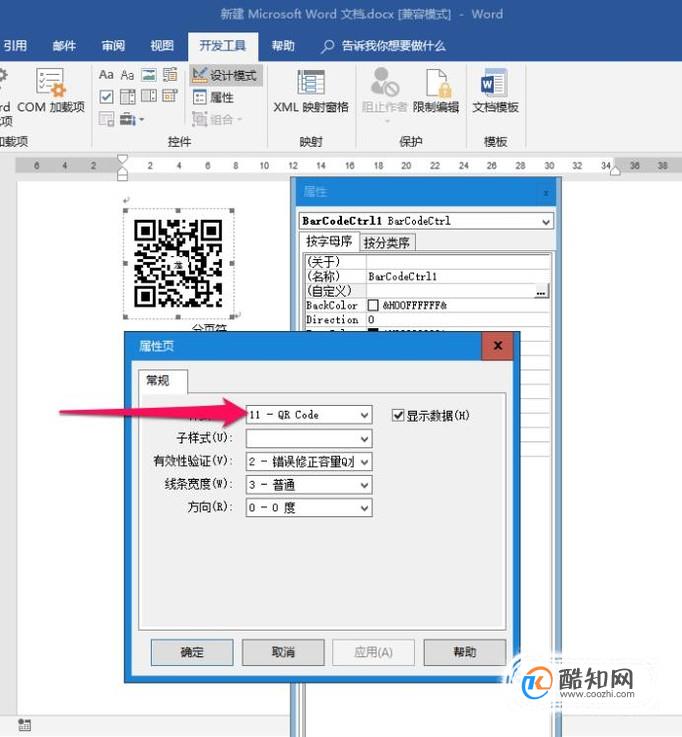The image size is (682, 737).
Task: Open BarCodeCtrl1 object dropdown in properties
Action: point(546,221)
